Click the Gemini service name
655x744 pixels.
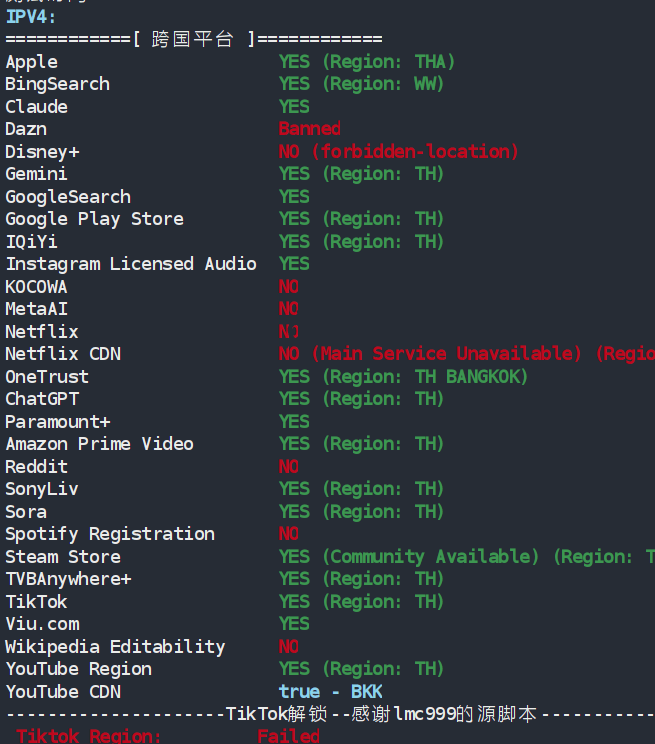(x=36, y=174)
